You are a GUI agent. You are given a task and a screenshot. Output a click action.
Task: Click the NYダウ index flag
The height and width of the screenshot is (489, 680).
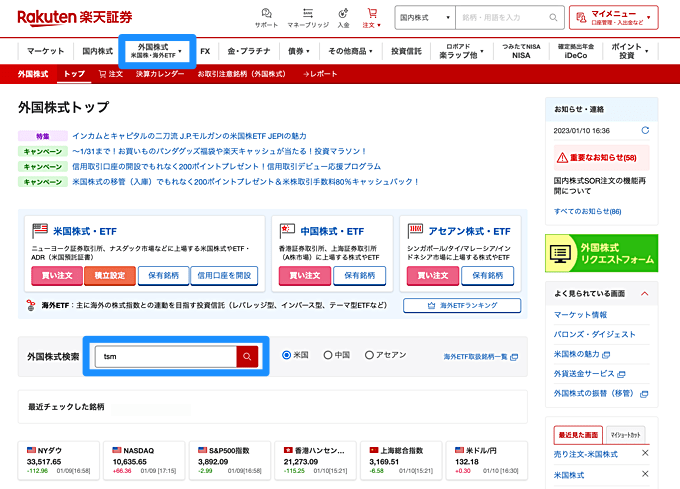point(31,450)
